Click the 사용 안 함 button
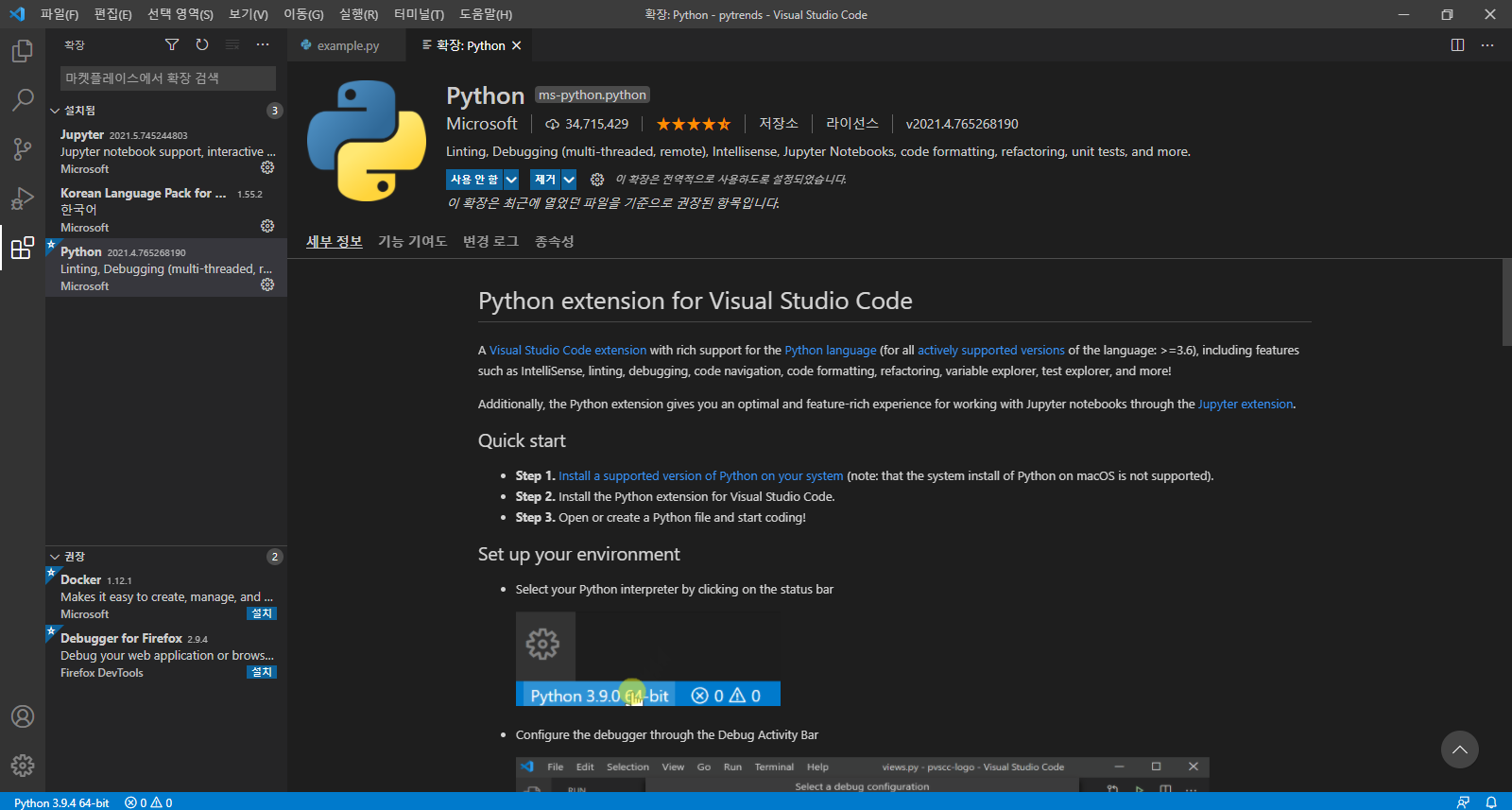The width and height of the screenshot is (1512, 810). (x=474, y=180)
